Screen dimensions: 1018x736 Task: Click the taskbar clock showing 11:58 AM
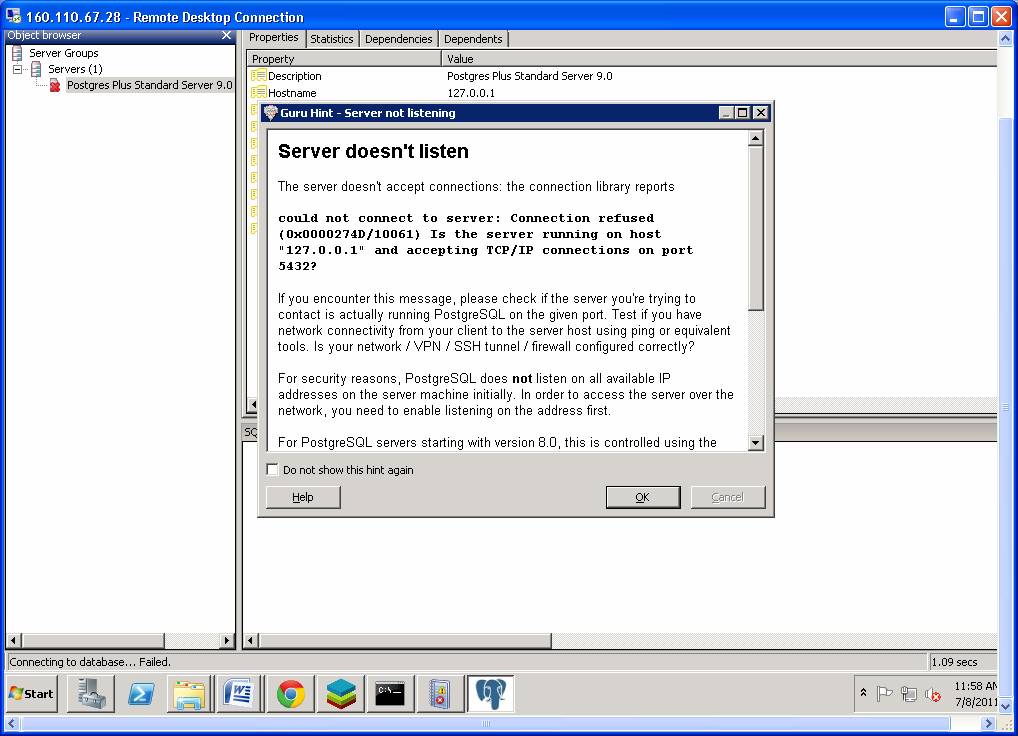point(975,694)
